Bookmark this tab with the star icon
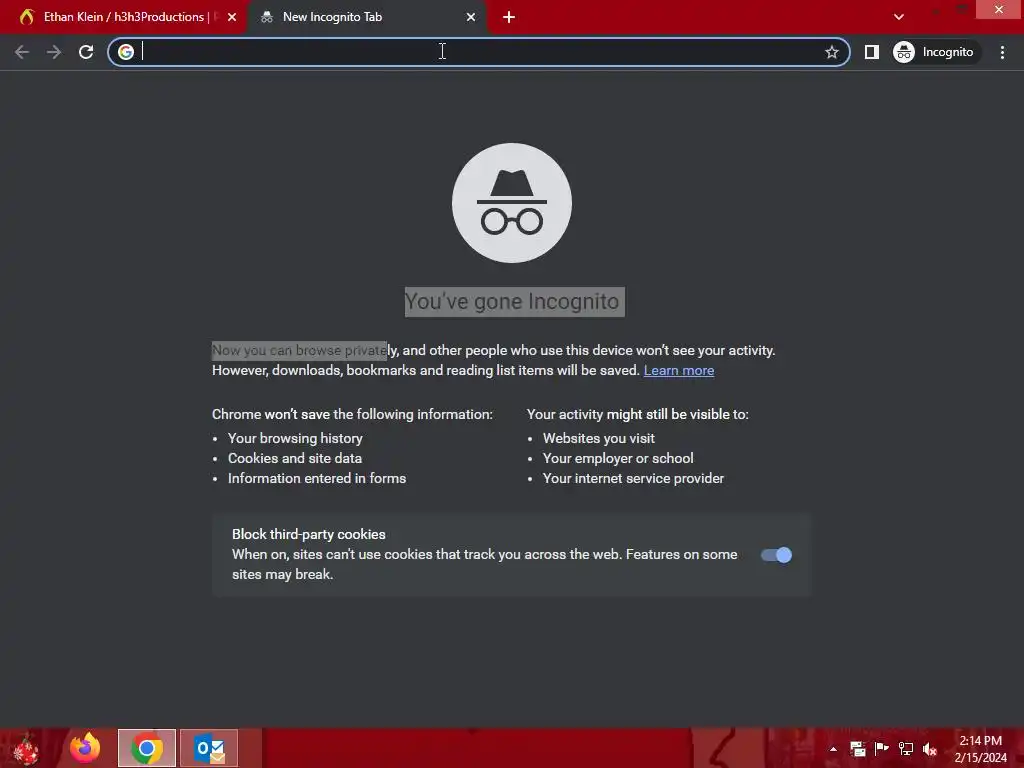The width and height of the screenshot is (1024, 768). [831, 52]
